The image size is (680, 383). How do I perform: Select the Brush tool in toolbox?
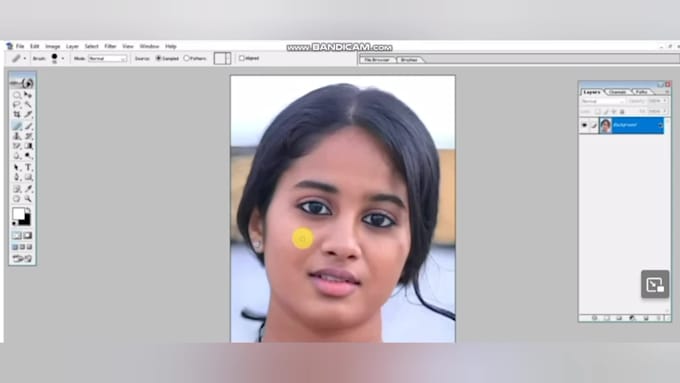28,126
